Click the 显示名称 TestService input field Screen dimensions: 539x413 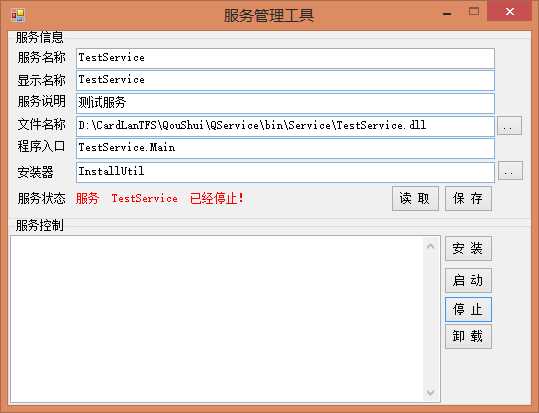(x=285, y=80)
